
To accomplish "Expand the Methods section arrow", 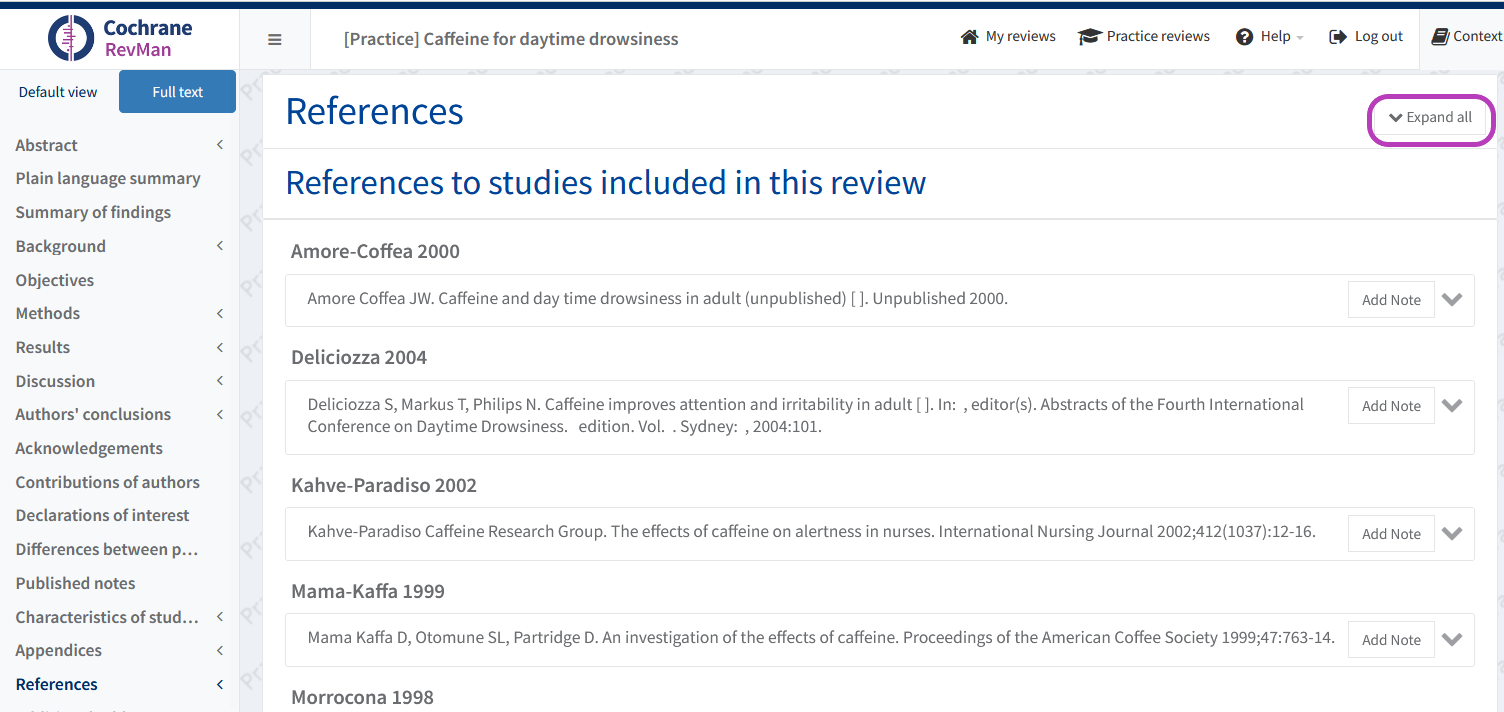I will click(x=220, y=314).
